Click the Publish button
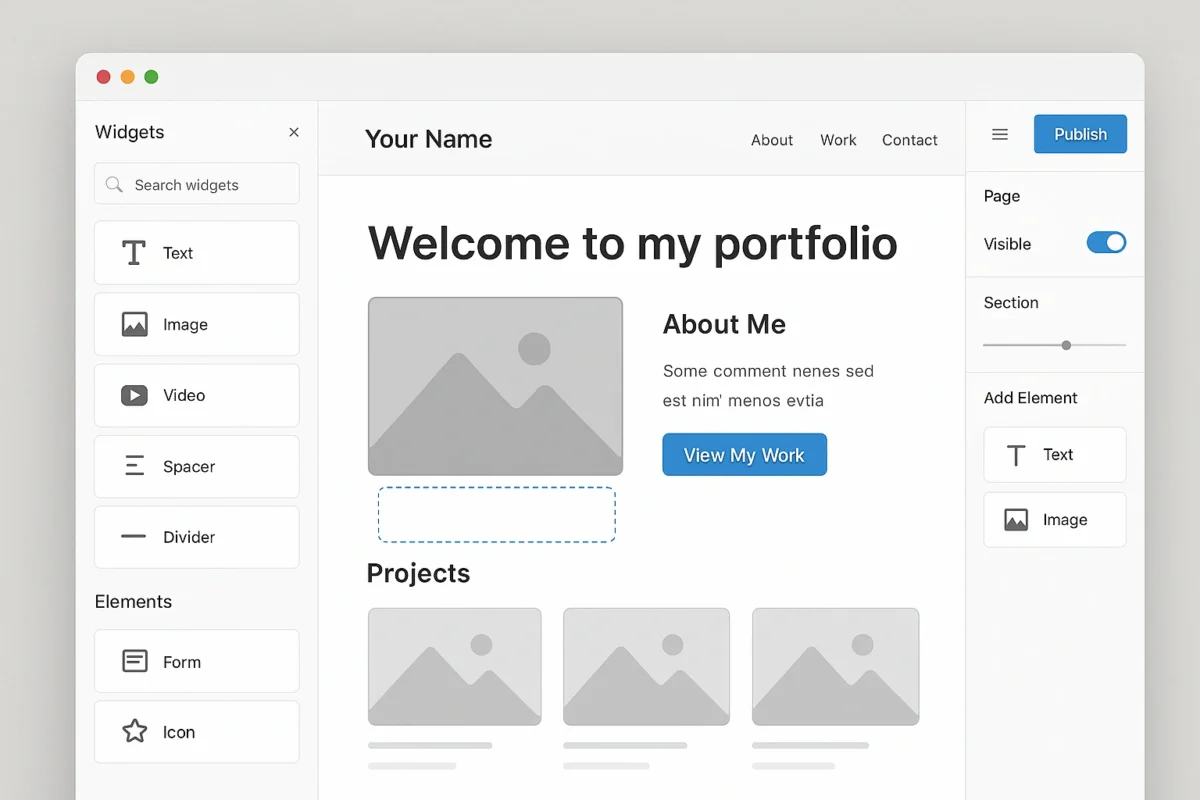Screen dimensions: 1200x800 1080,133
